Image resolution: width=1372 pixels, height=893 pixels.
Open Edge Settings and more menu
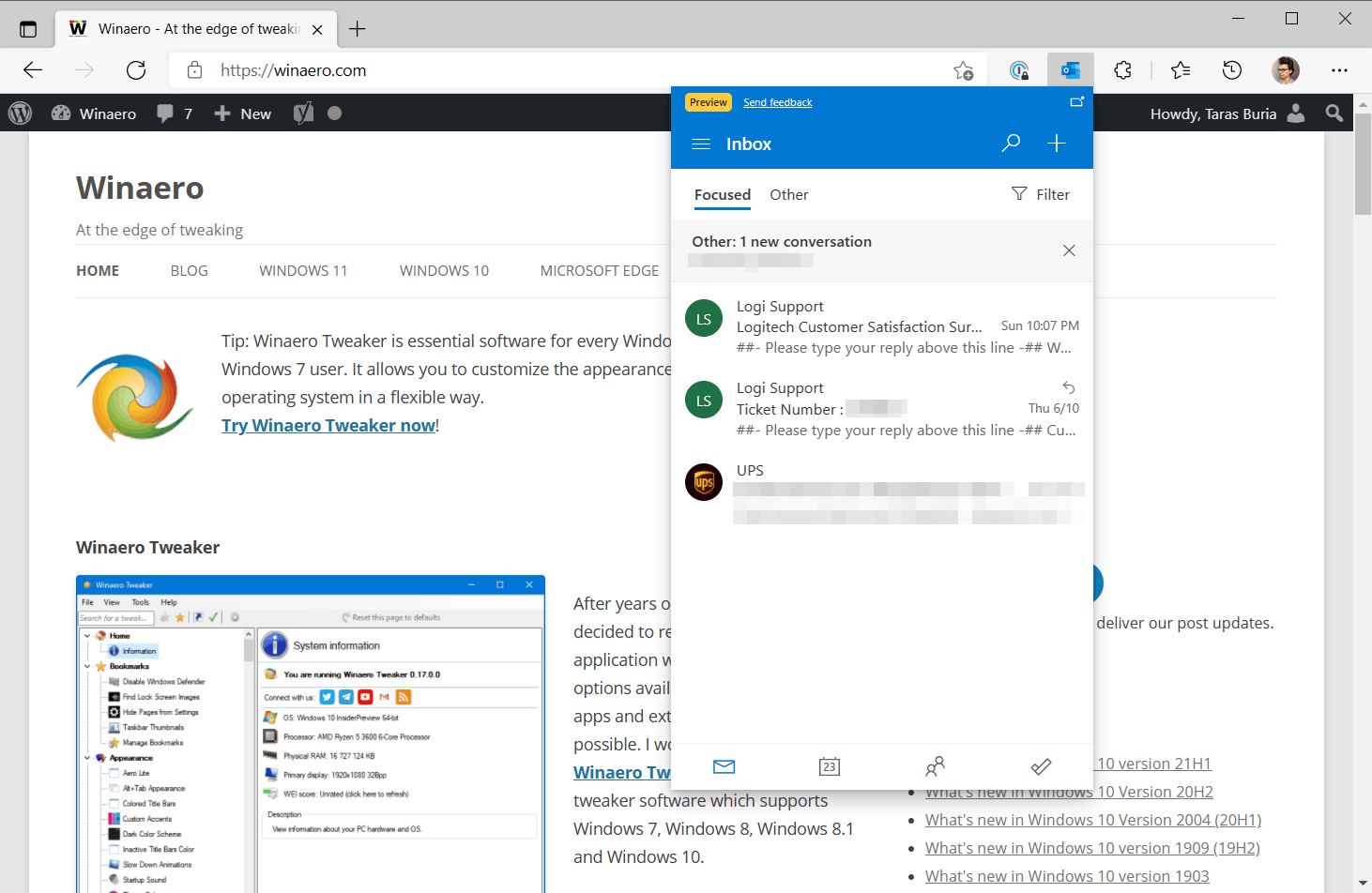click(1339, 70)
